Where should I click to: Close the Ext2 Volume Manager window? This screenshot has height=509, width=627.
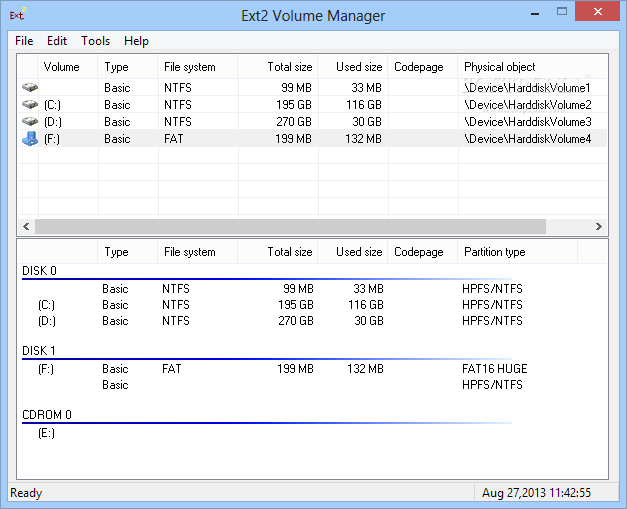tap(597, 12)
